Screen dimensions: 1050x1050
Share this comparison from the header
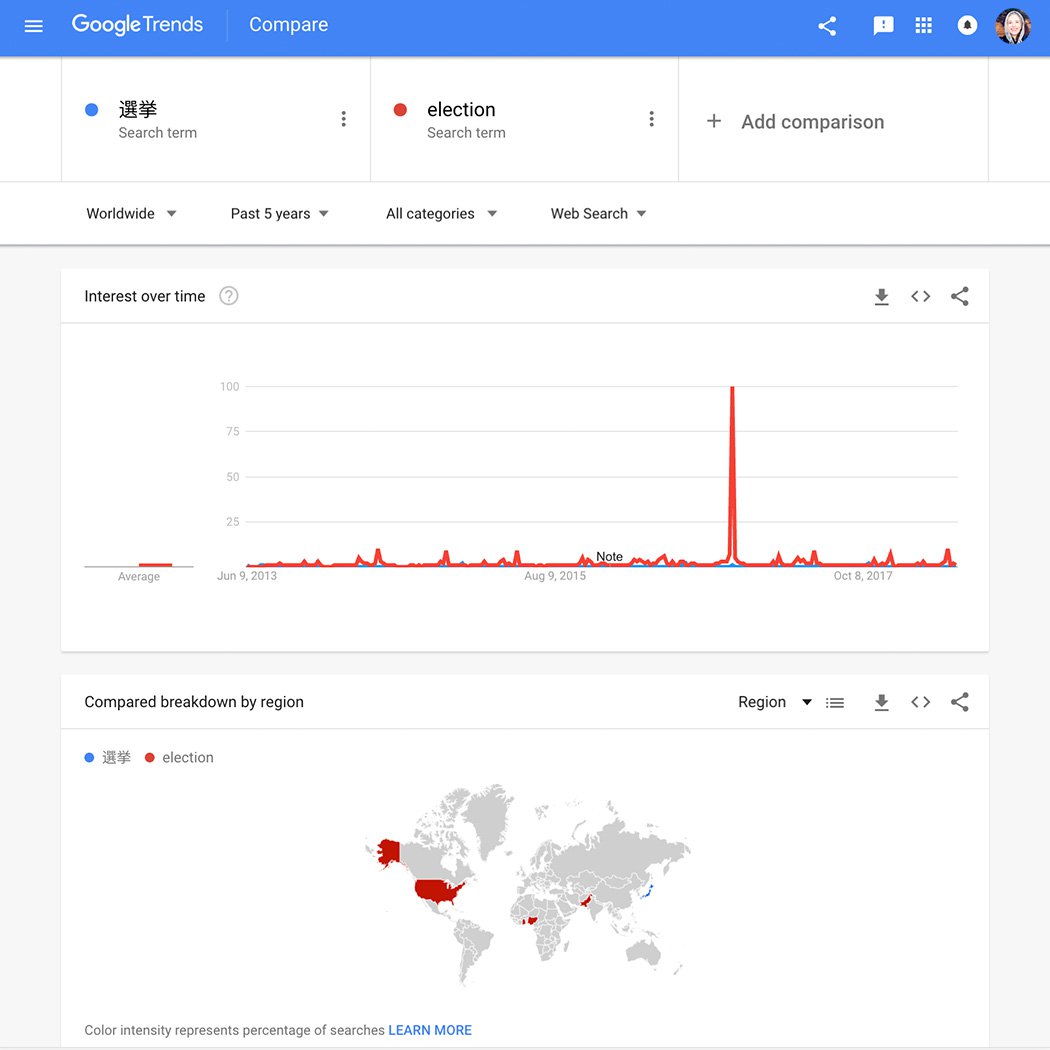(x=827, y=26)
